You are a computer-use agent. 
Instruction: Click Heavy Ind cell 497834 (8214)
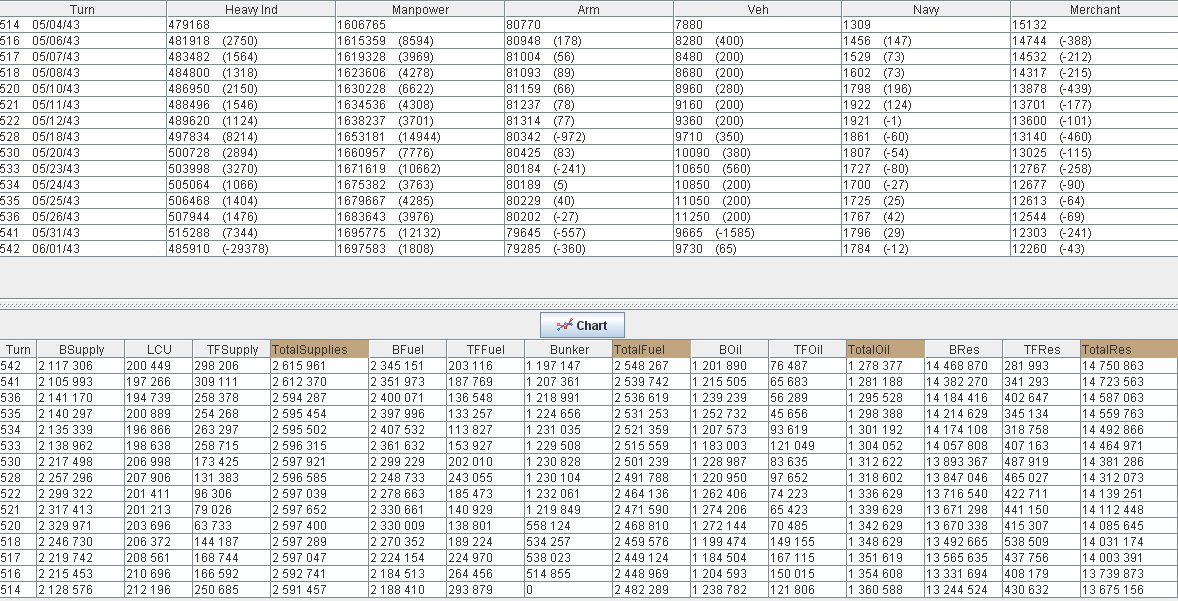tap(251, 137)
